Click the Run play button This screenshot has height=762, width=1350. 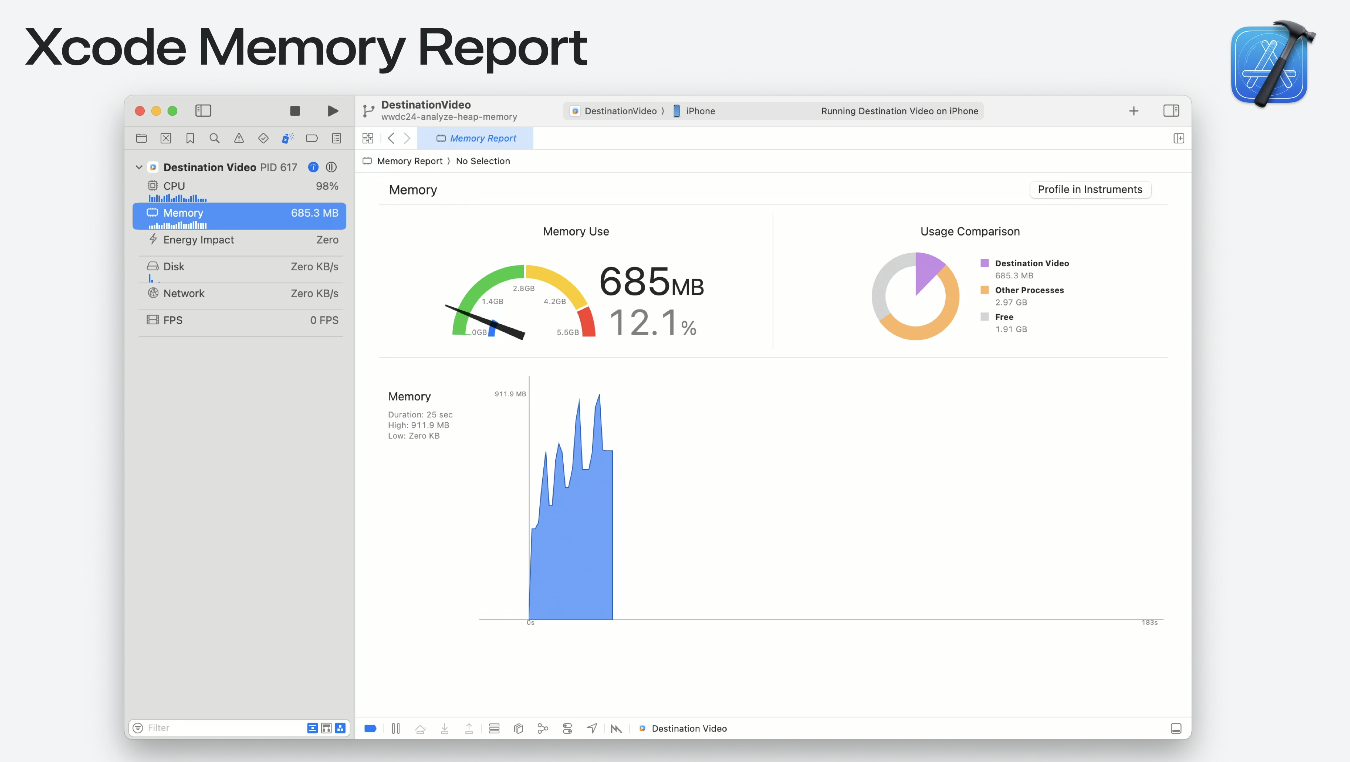click(x=333, y=111)
